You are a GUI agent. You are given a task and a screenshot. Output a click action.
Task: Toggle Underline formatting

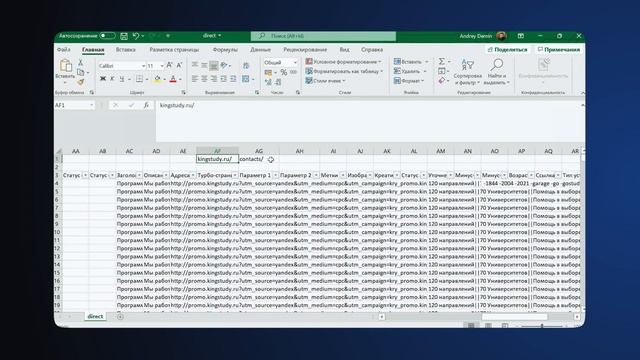(x=122, y=79)
